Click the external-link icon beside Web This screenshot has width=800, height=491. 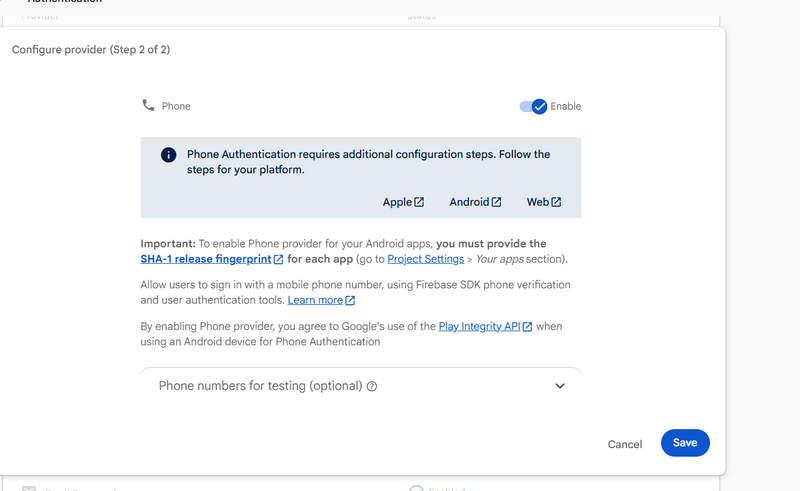coord(556,202)
